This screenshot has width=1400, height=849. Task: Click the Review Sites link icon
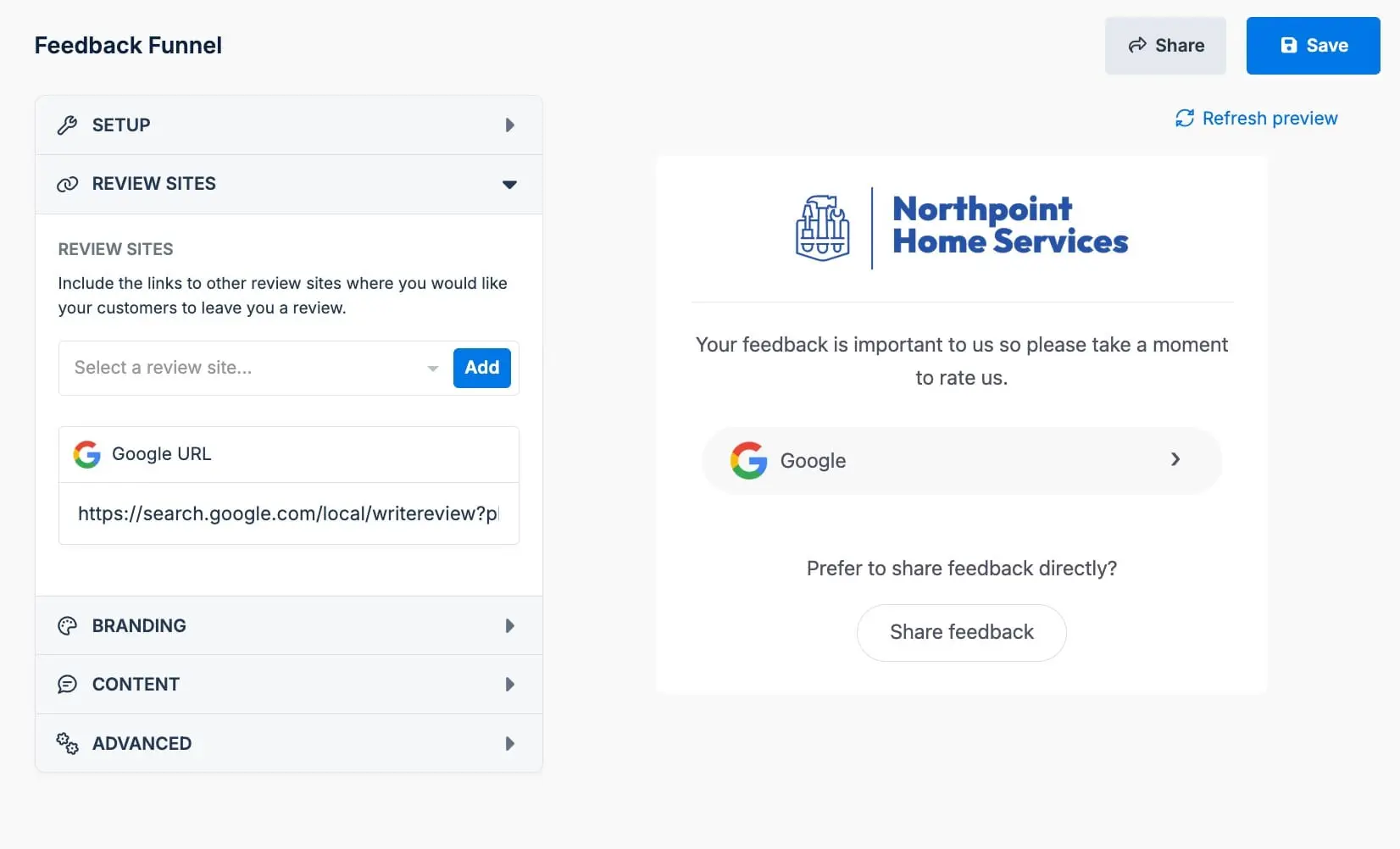click(67, 184)
